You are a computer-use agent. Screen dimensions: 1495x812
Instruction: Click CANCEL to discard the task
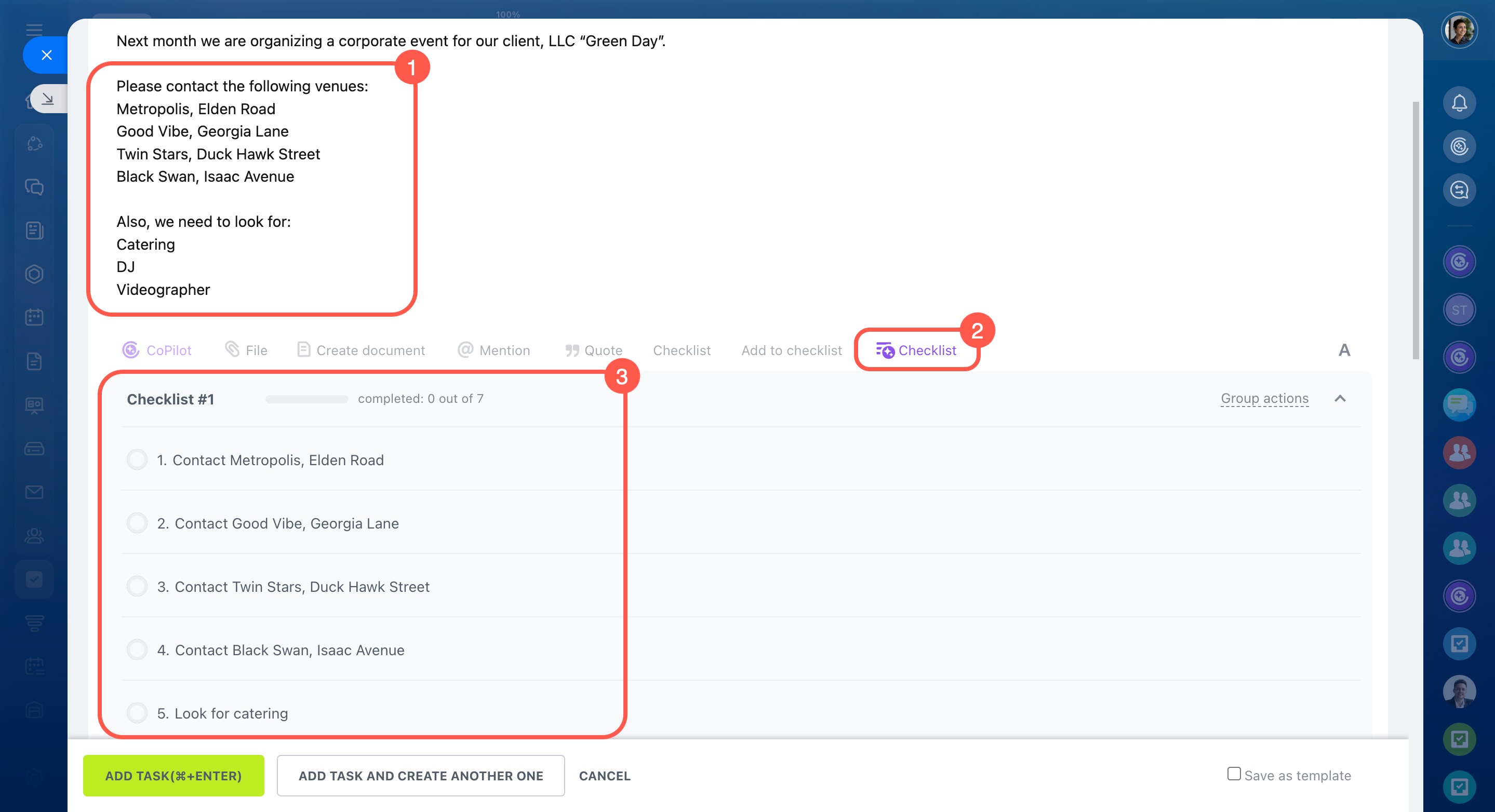click(x=604, y=776)
